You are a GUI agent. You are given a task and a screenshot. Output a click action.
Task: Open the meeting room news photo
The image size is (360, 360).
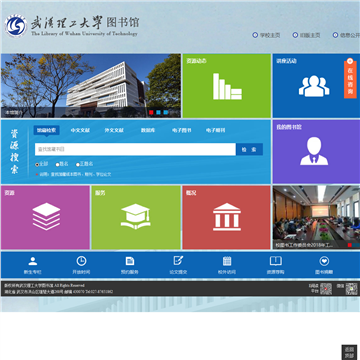(x=316, y=217)
